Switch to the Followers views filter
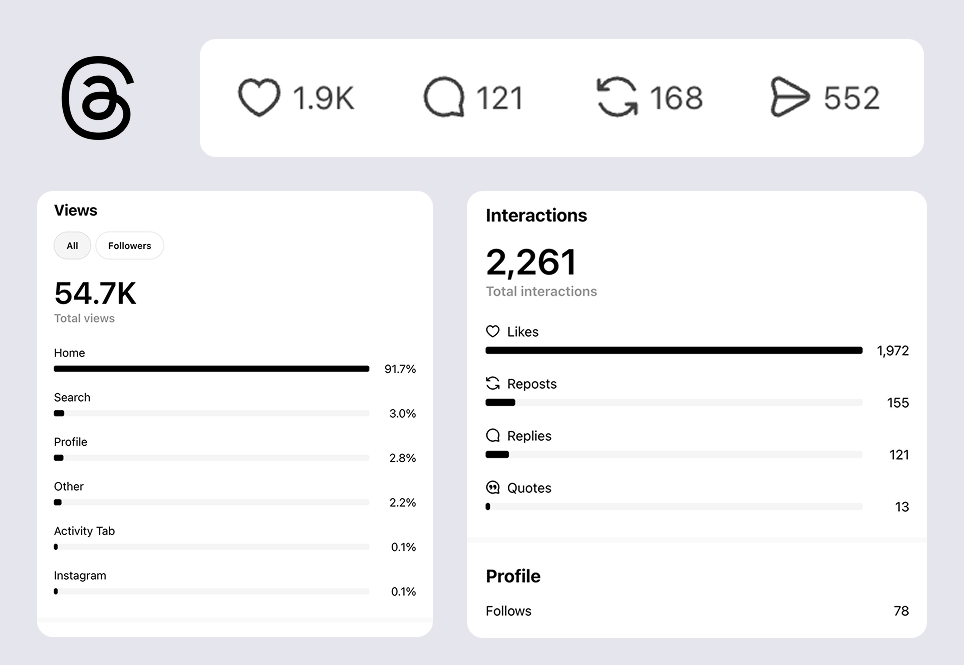This screenshot has width=964, height=665. [129, 245]
